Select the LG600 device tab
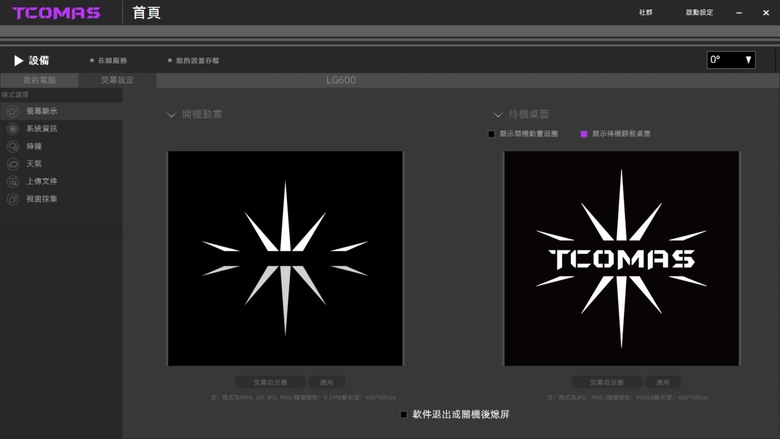Screen dimensions: 780x439 (x=341, y=80)
